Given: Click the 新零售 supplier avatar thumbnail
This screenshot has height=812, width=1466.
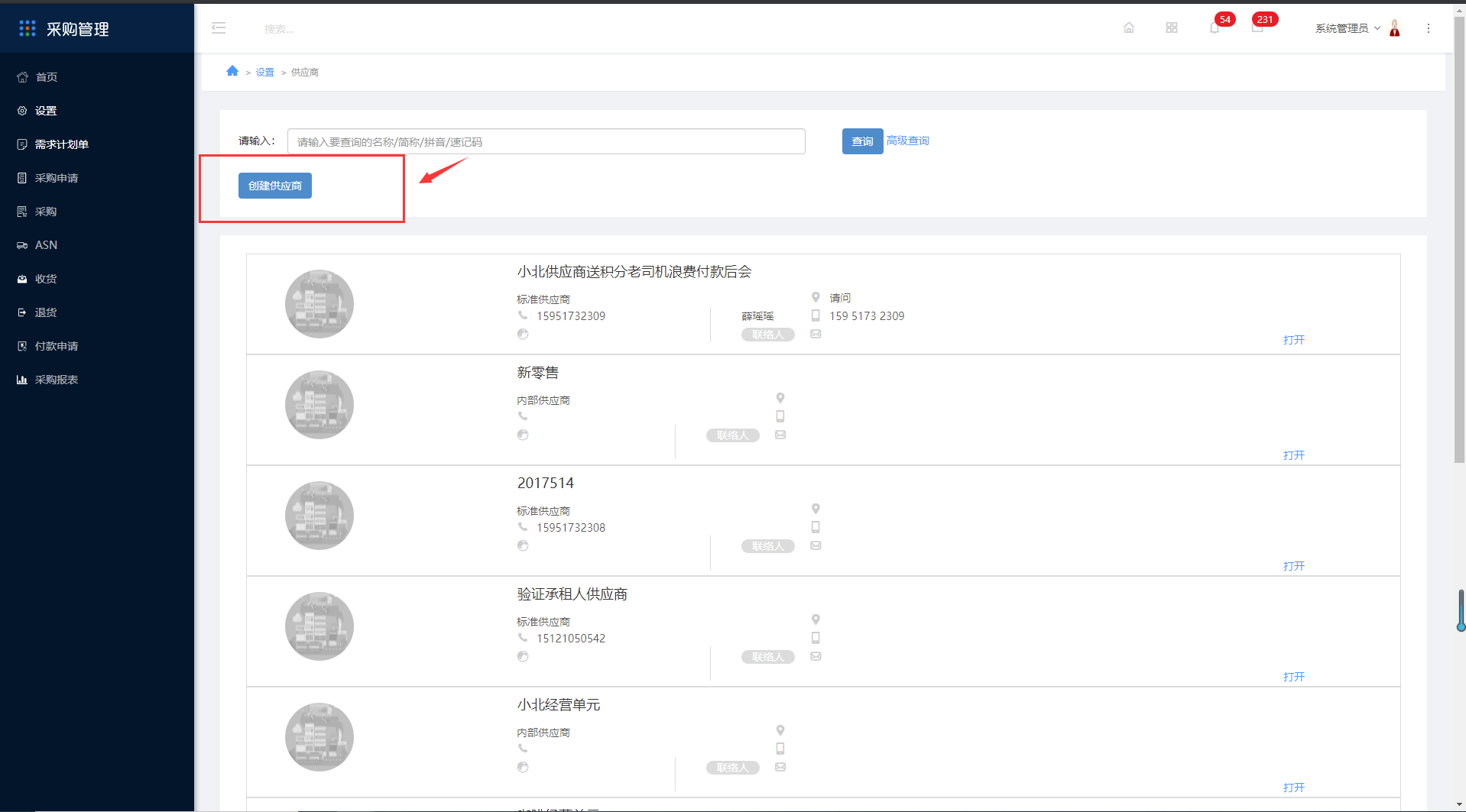Looking at the screenshot, I should tap(319, 405).
